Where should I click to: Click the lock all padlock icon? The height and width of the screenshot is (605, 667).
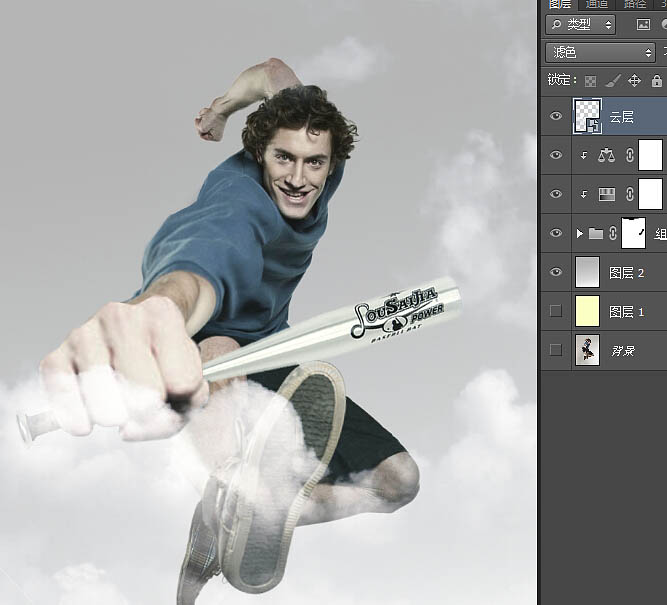[657, 80]
